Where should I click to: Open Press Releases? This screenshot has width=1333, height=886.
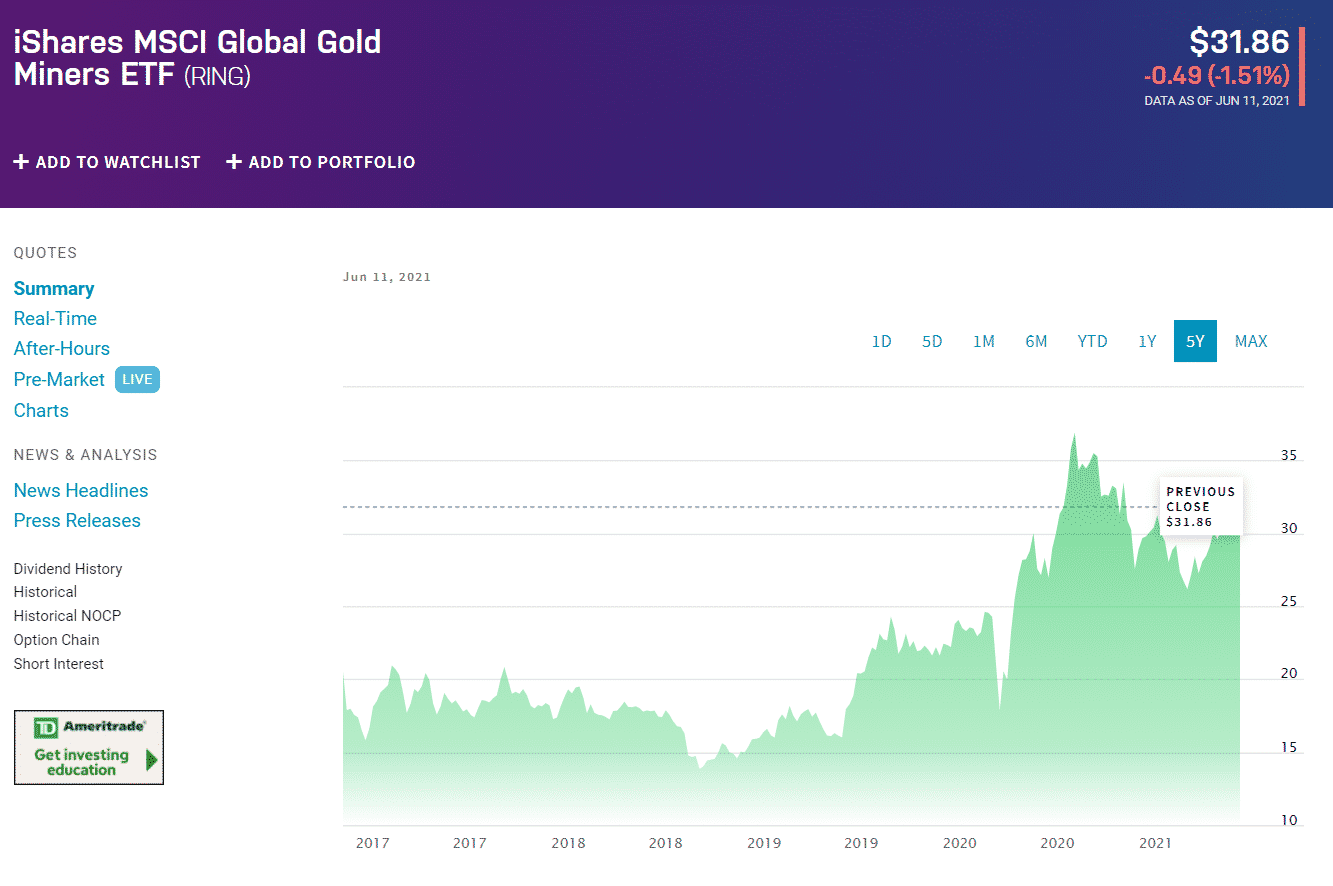77,521
